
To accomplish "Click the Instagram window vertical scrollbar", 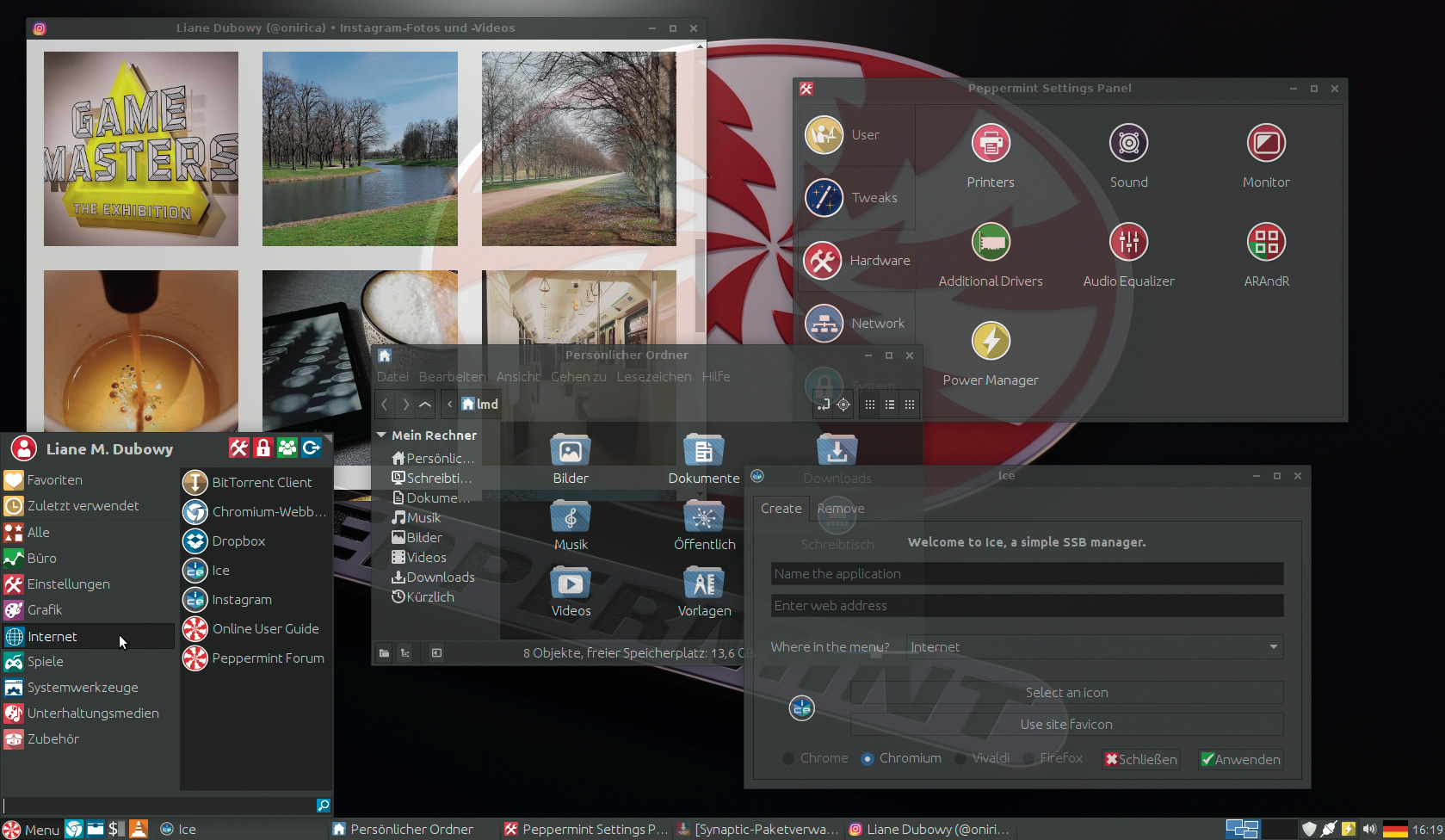I will [x=701, y=284].
